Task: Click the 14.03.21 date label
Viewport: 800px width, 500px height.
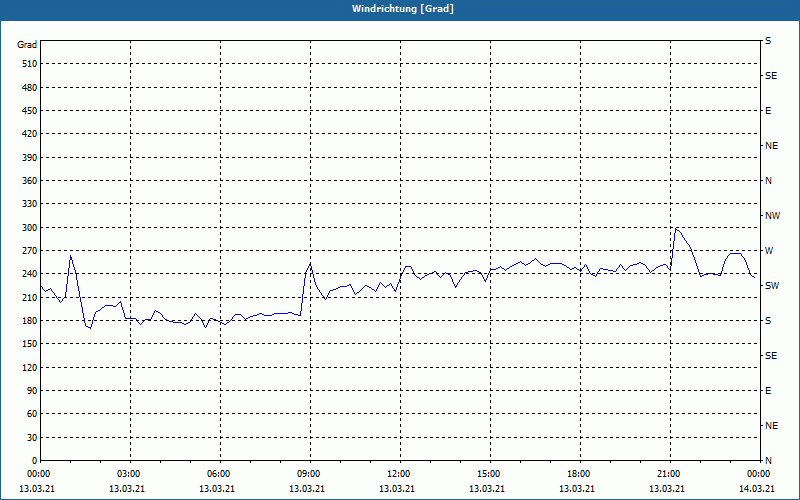Action: pyautogui.click(x=757, y=489)
